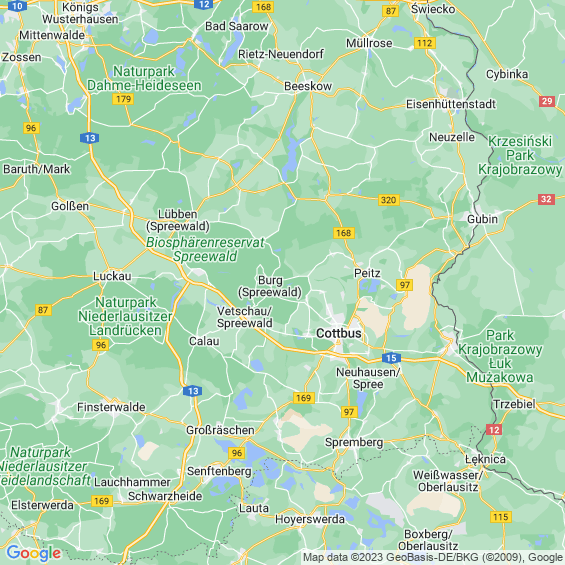The image size is (565, 565).
Task: Click the red route 12 shield near Trzebiel
Action: click(494, 430)
